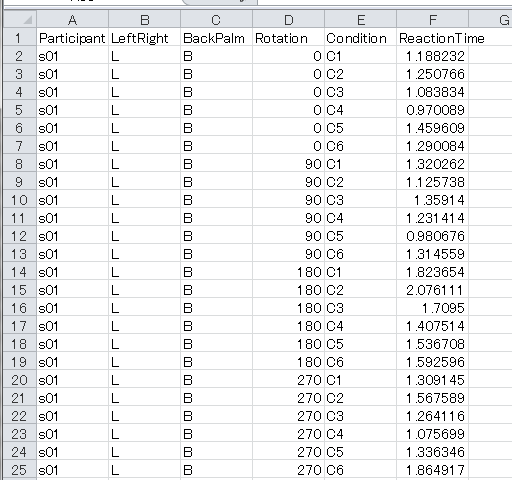Select column B header
The width and height of the screenshot is (512, 480).
pyautogui.click(x=144, y=20)
